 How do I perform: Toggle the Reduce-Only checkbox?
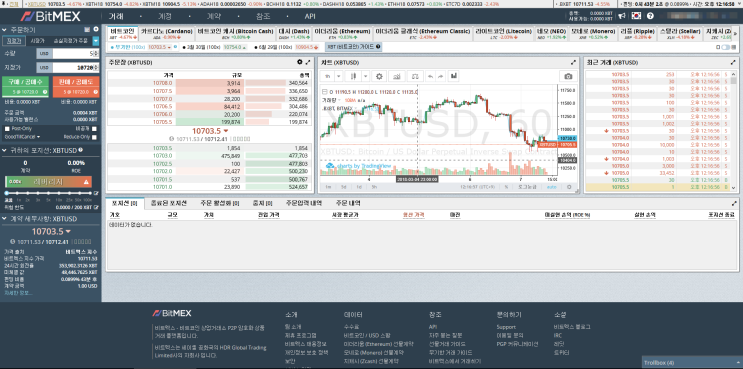click(x=94, y=137)
